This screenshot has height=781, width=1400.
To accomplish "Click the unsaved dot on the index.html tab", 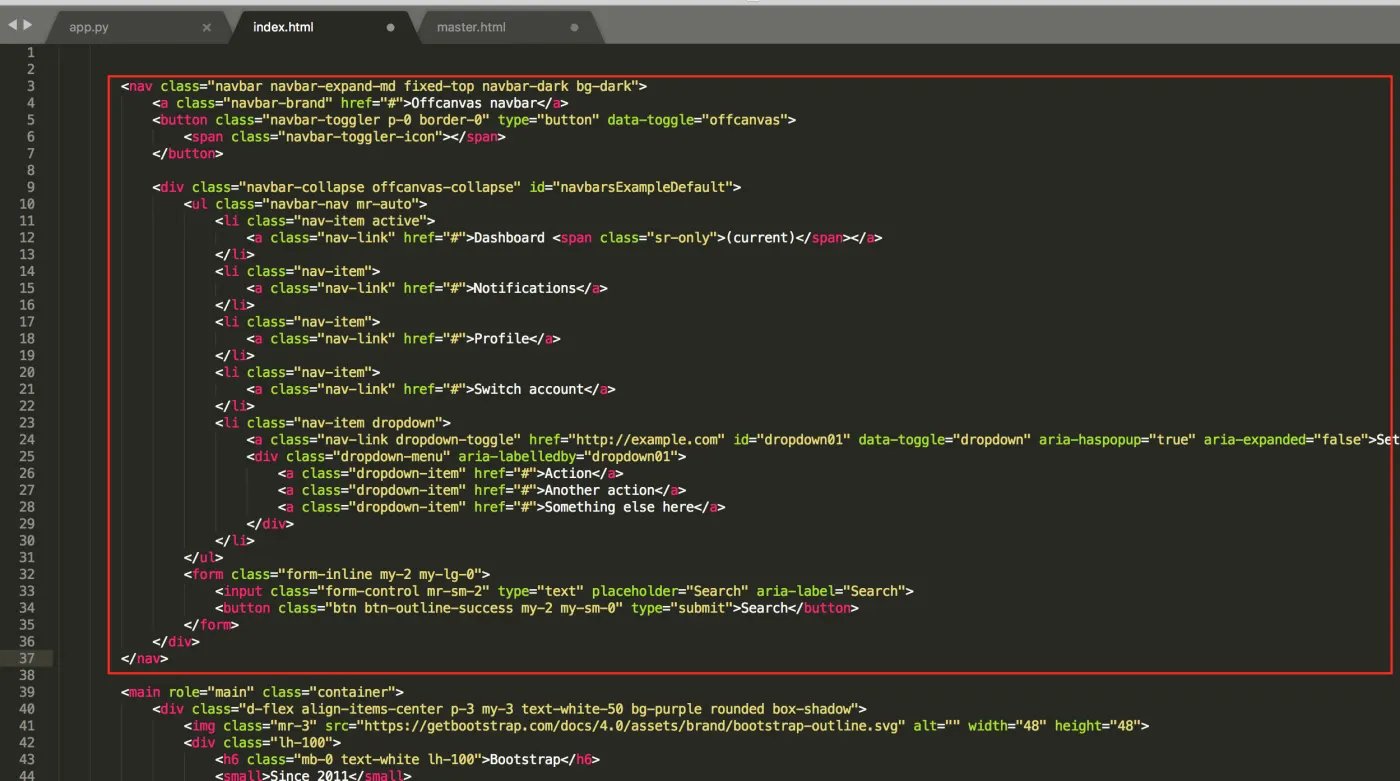I will [391, 28].
